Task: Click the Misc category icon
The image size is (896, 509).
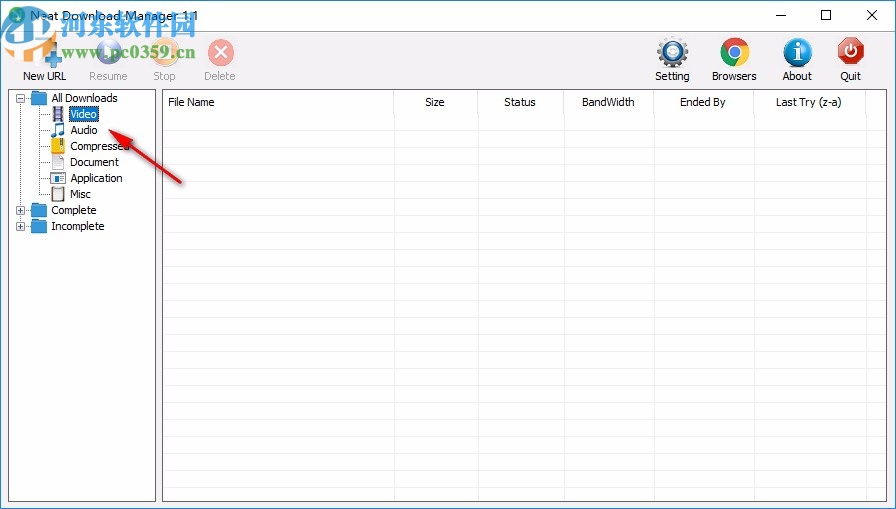Action: [58, 194]
